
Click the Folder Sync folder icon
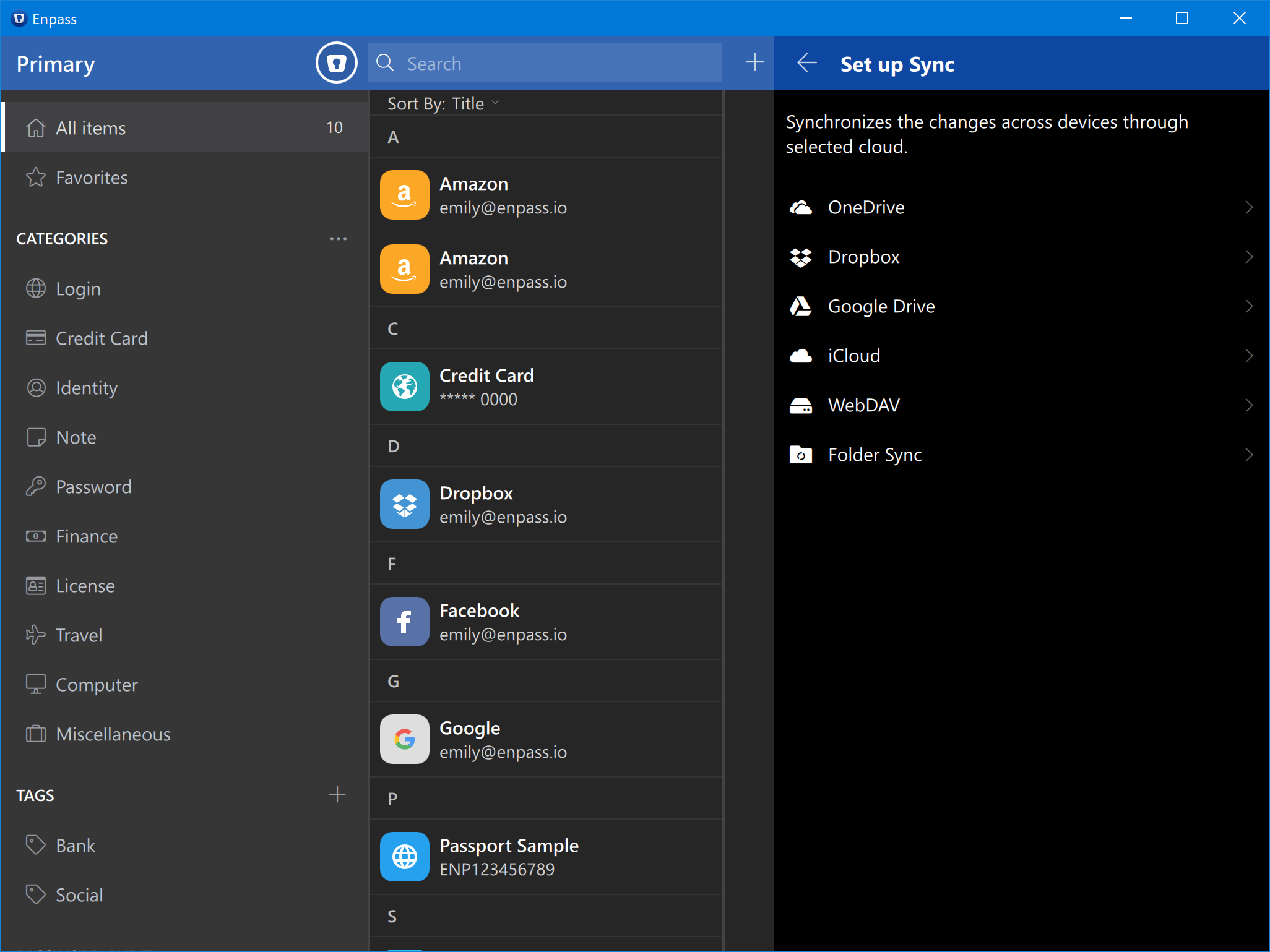801,455
